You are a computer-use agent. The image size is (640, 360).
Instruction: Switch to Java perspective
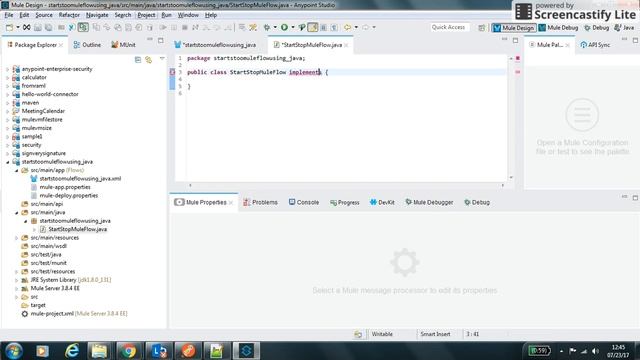(x=624, y=28)
